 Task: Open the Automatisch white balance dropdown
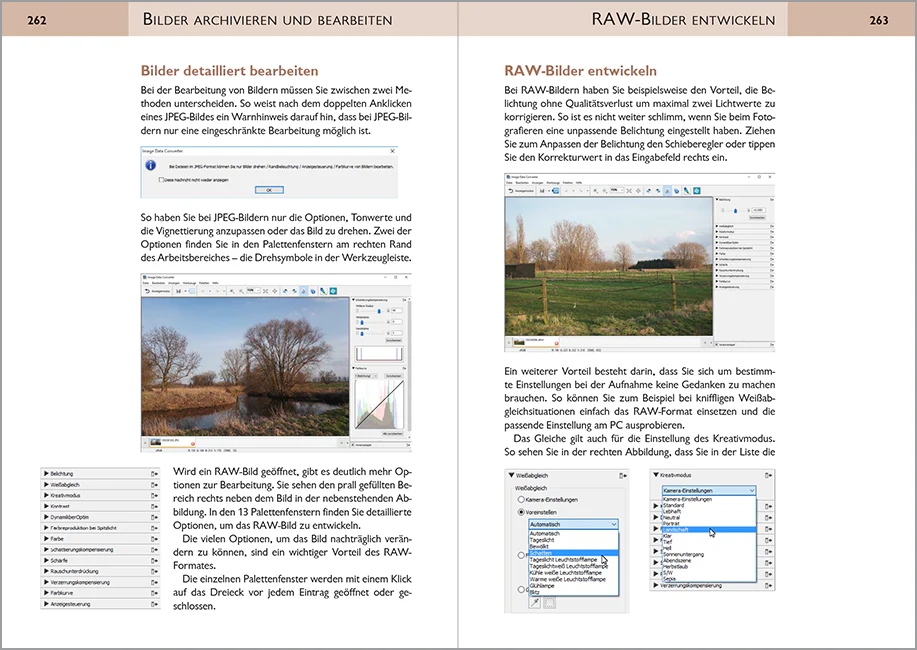point(573,524)
